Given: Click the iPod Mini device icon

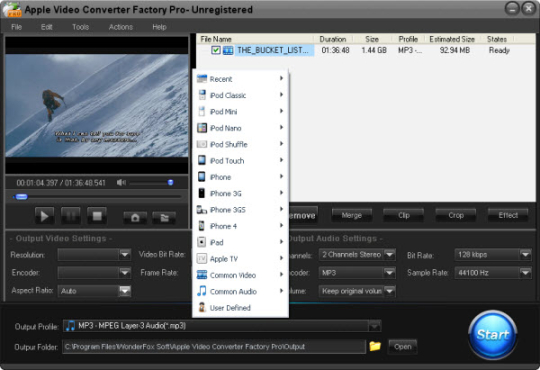Looking at the screenshot, I should (x=202, y=111).
